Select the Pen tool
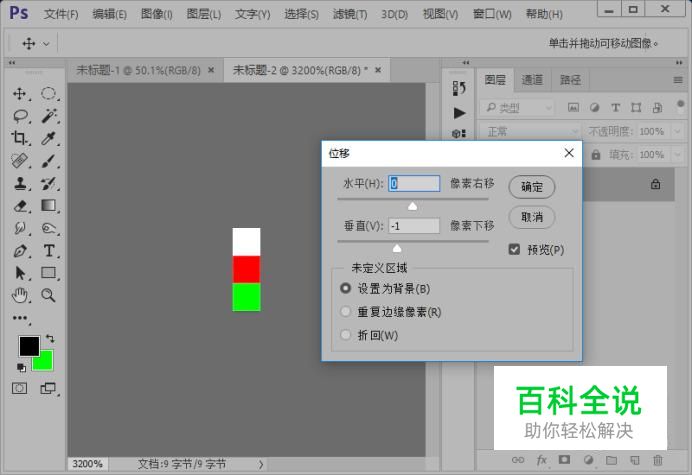This screenshot has width=692, height=475. [x=19, y=251]
